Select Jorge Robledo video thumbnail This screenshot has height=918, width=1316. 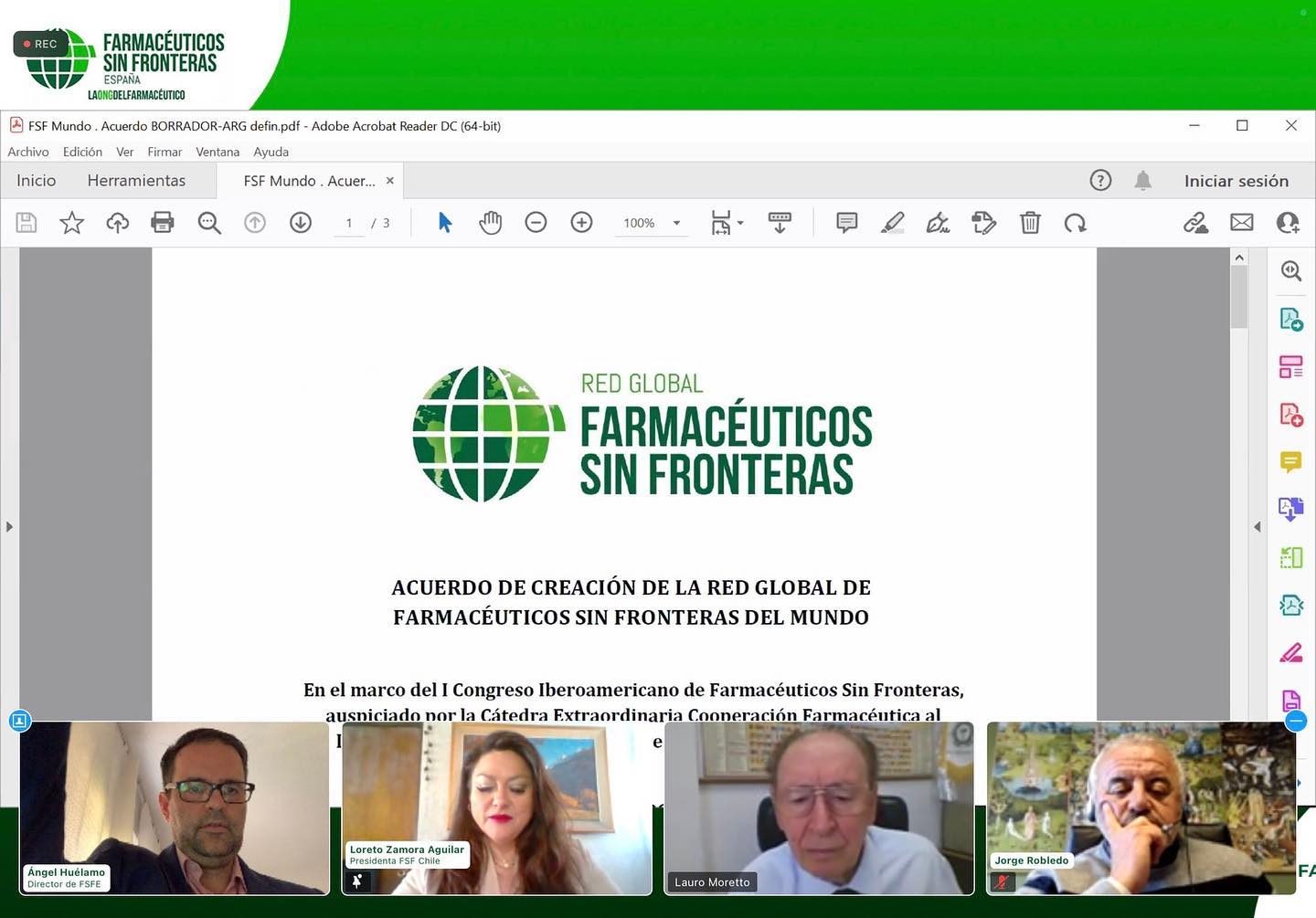1141,808
